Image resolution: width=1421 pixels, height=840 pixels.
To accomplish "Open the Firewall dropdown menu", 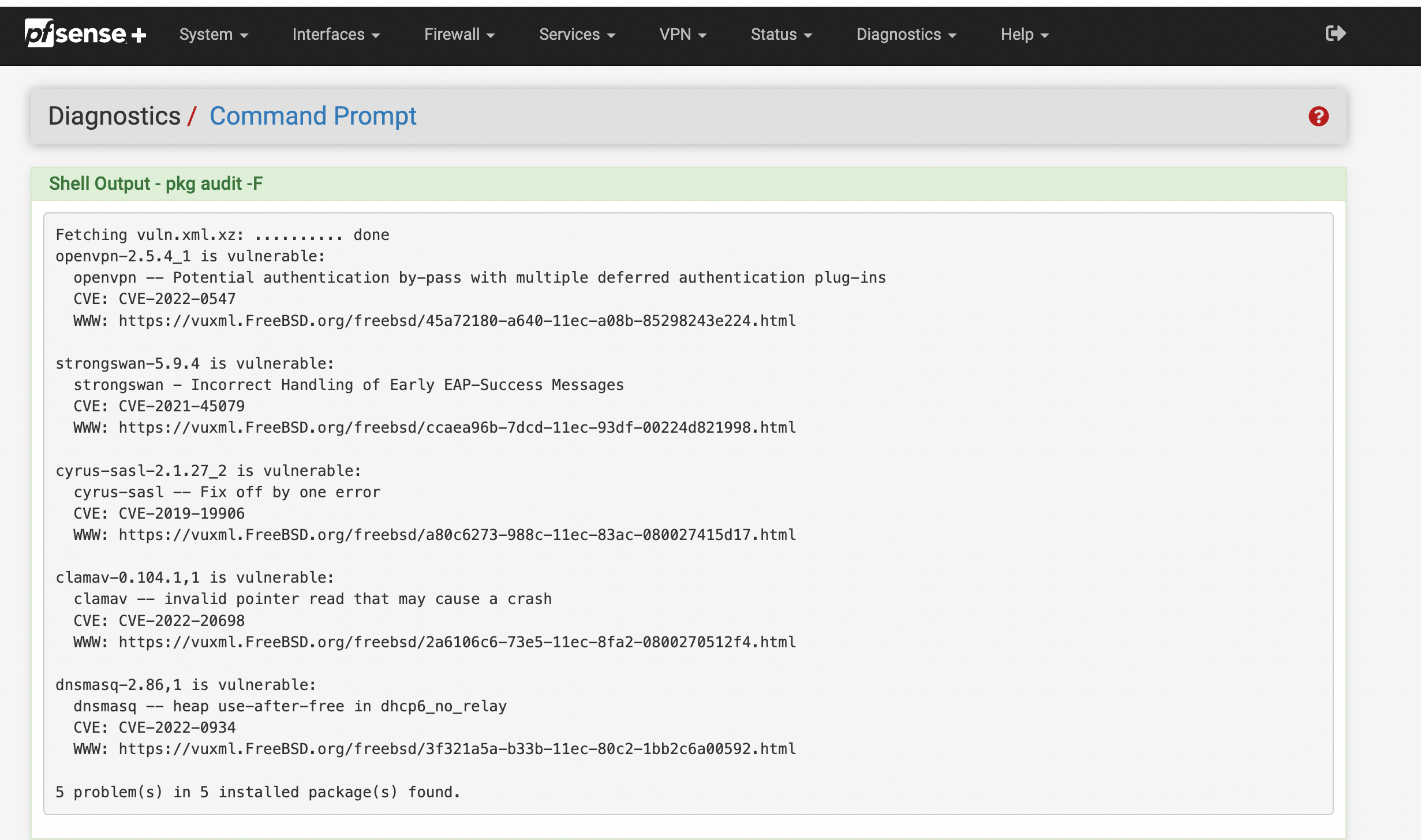I will point(459,35).
